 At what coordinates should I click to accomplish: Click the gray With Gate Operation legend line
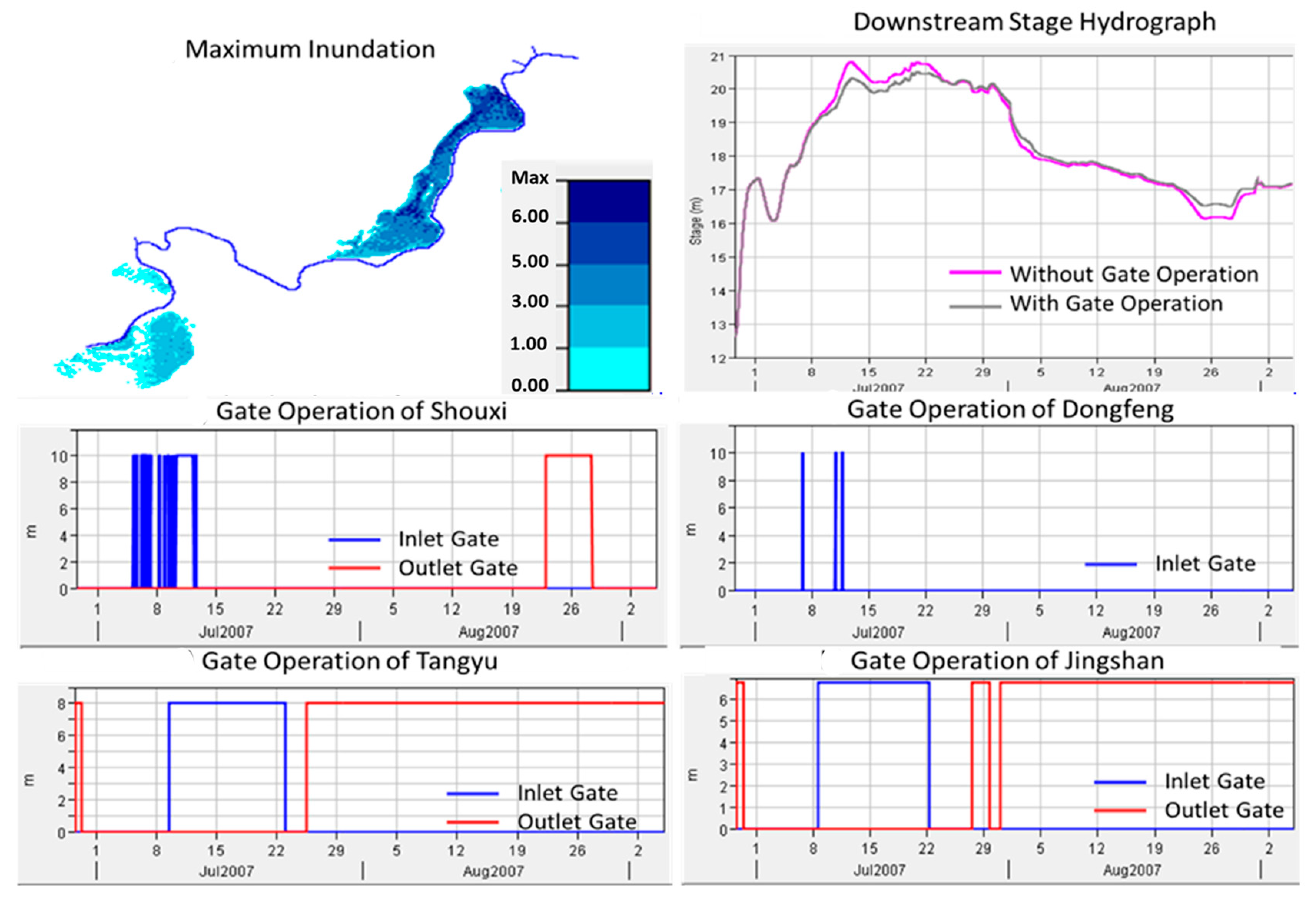pyautogui.click(x=975, y=306)
